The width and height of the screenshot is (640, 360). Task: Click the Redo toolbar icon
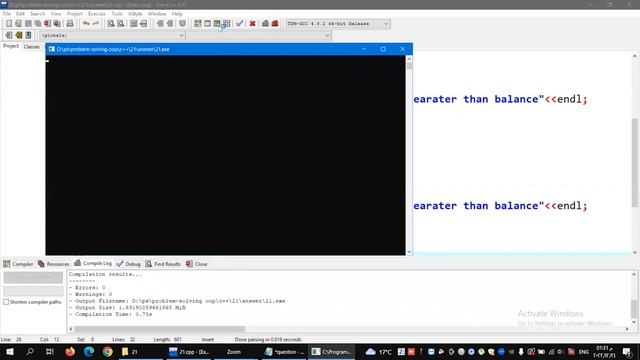coord(96,24)
